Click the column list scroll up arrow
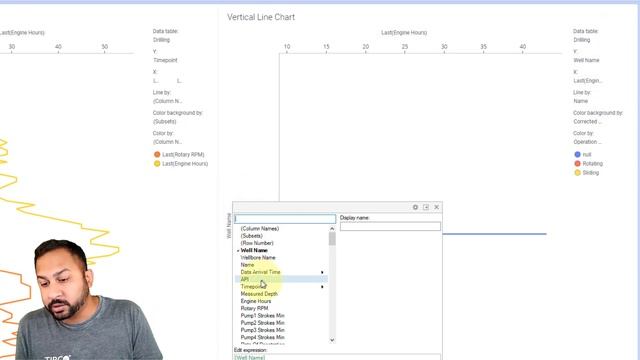This screenshot has width=640, height=360. (332, 229)
